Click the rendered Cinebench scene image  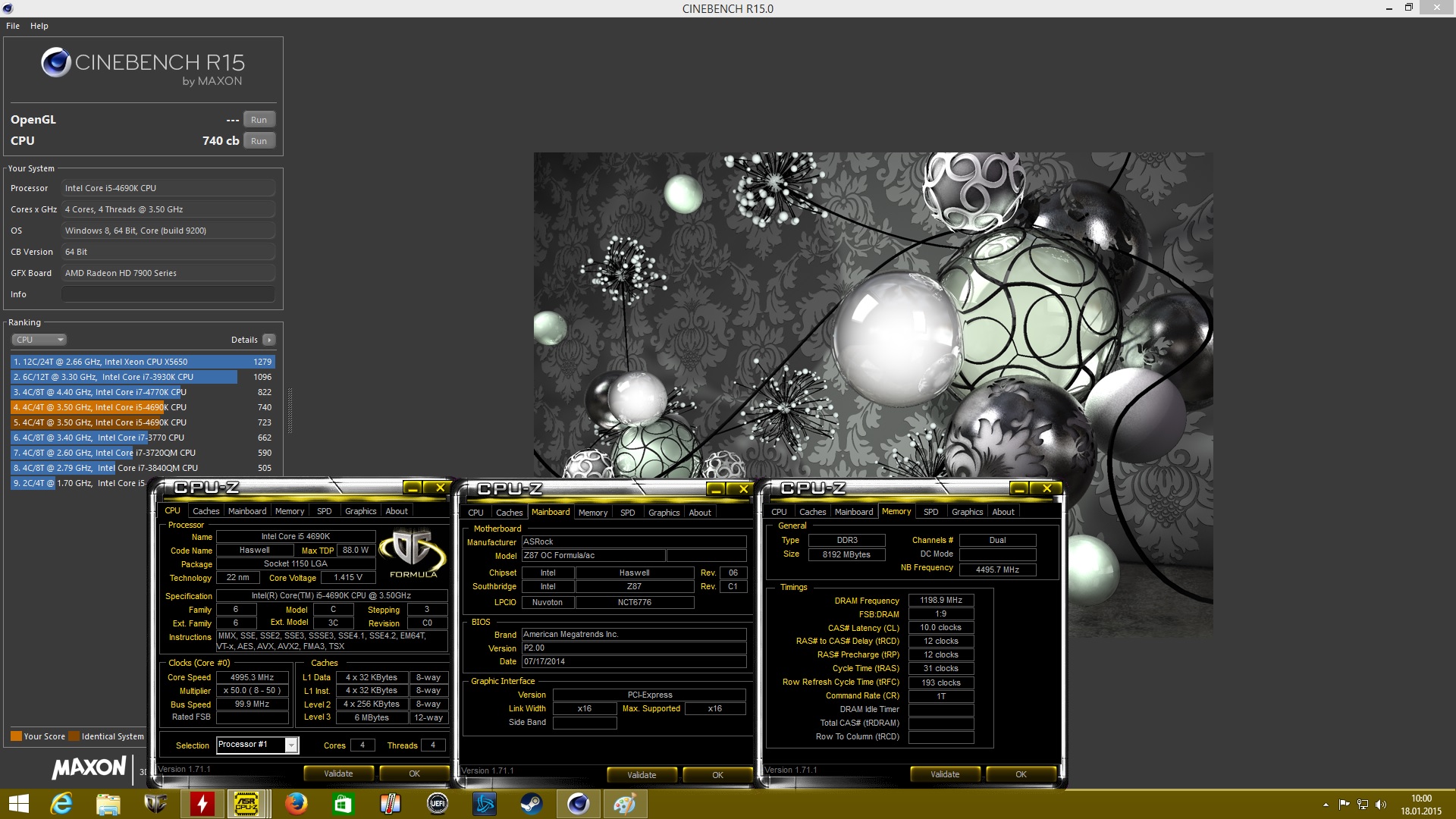[x=873, y=315]
